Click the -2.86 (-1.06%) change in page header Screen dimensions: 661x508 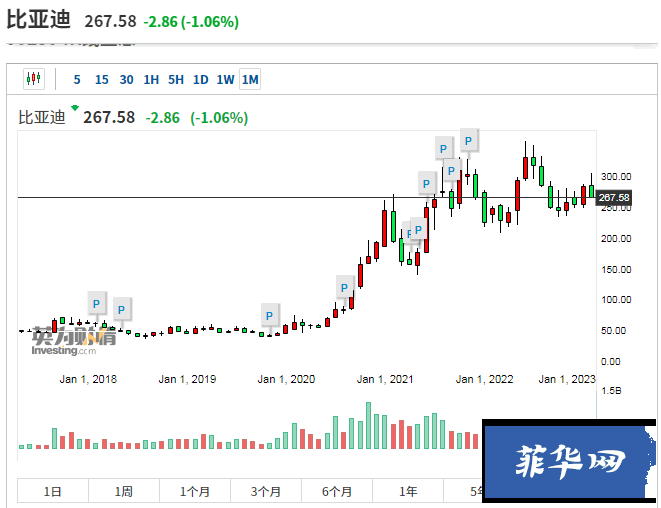pyautogui.click(x=191, y=22)
